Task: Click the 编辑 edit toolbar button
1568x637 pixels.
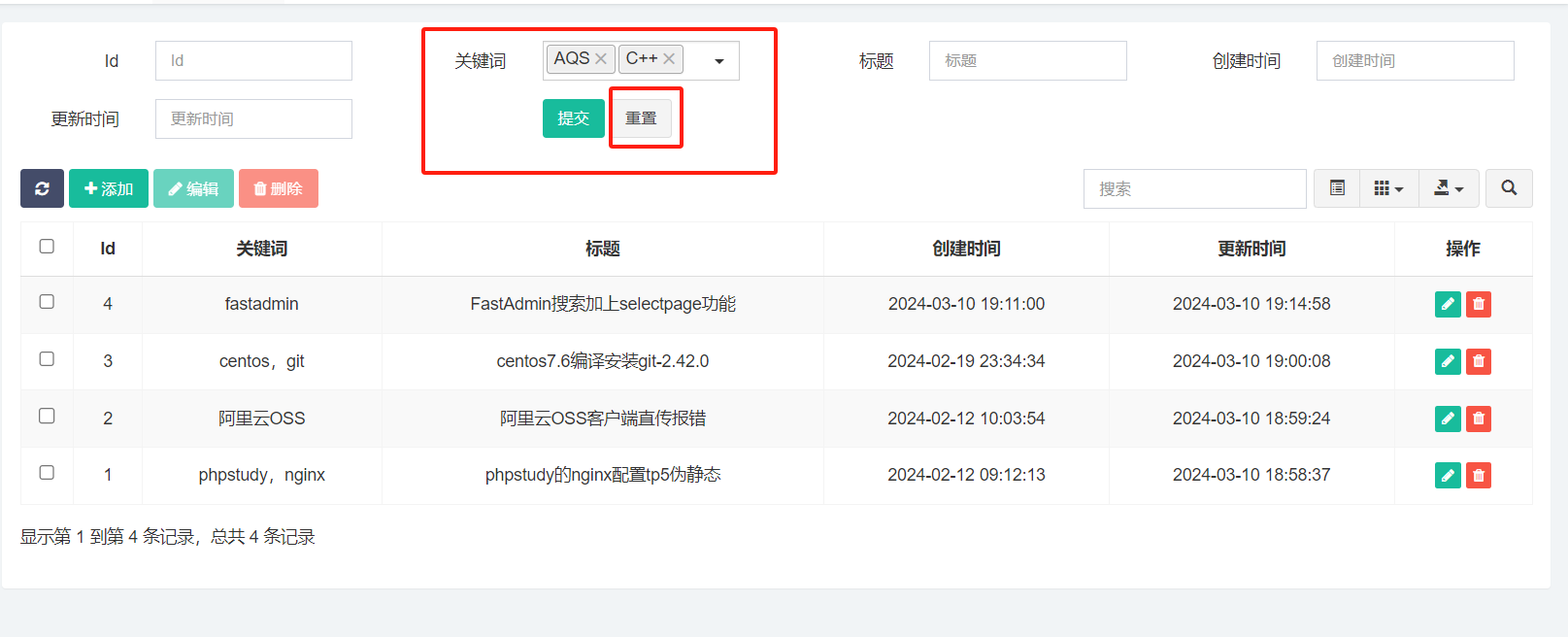Action: coord(193,188)
